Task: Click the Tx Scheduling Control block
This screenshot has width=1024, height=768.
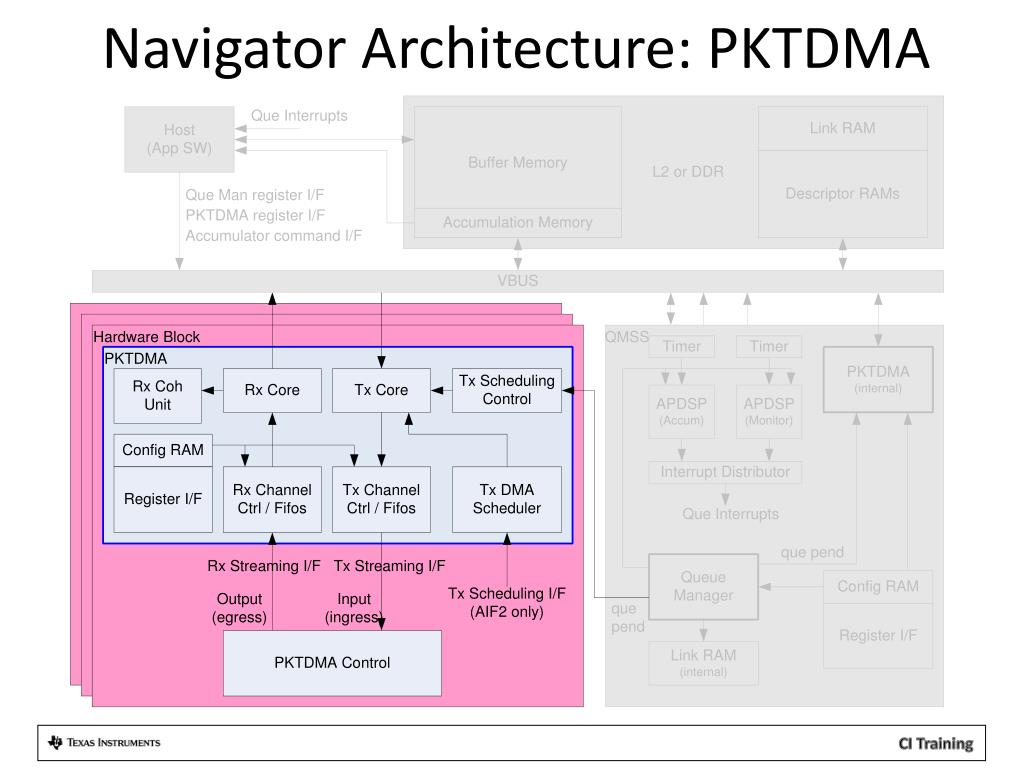Action: pyautogui.click(x=507, y=390)
